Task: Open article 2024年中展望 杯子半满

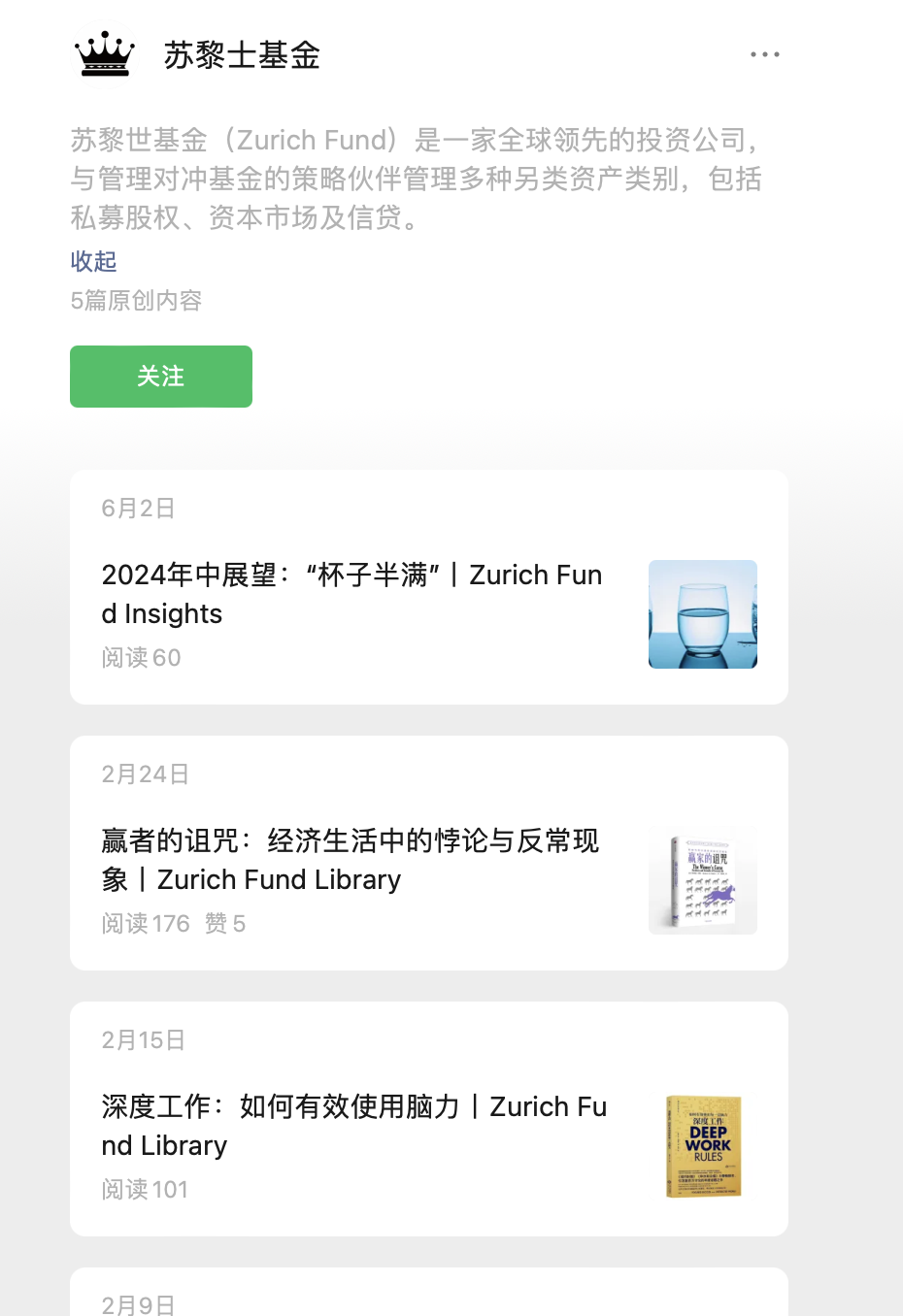Action: (x=352, y=594)
